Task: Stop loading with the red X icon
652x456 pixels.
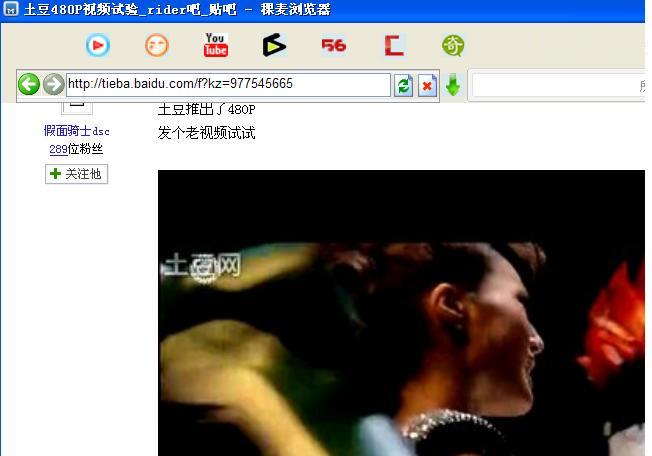Action: point(427,85)
